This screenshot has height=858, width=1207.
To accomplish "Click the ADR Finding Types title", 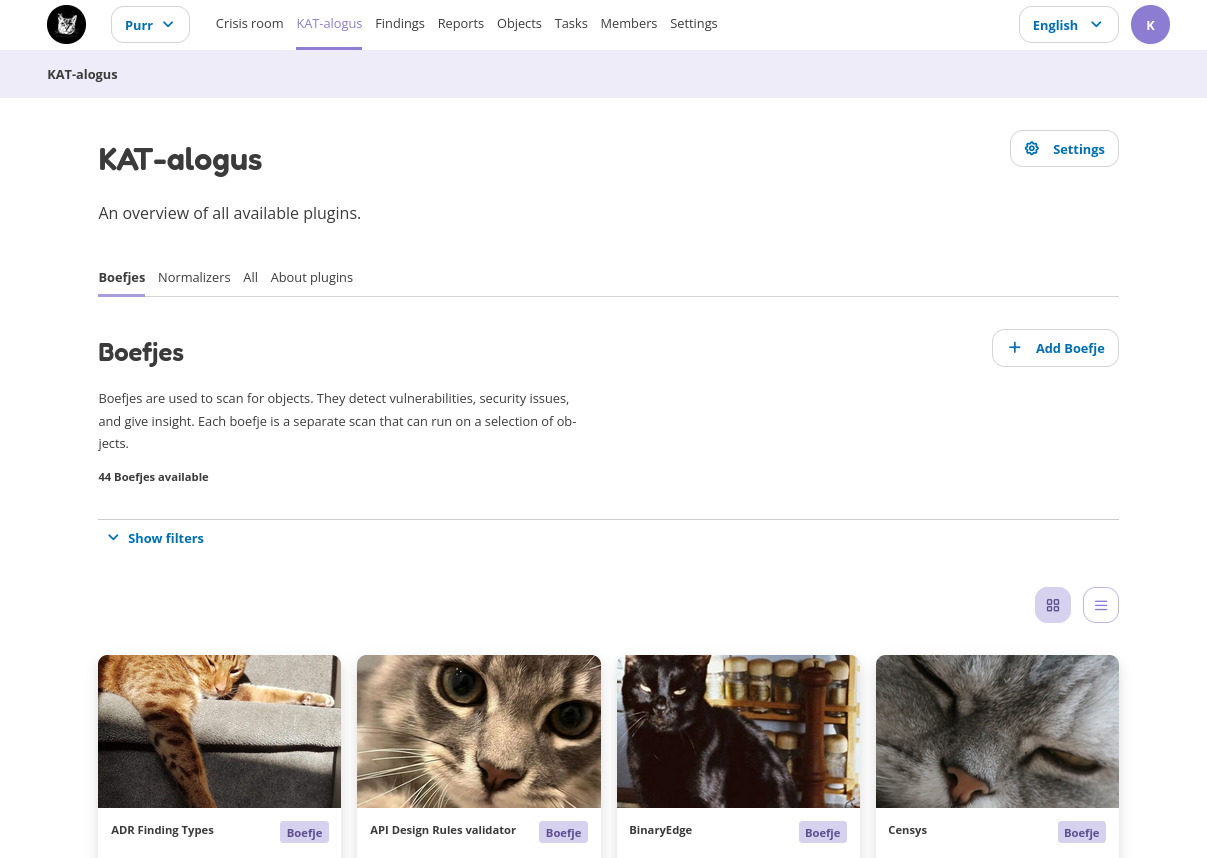I will click(x=162, y=830).
